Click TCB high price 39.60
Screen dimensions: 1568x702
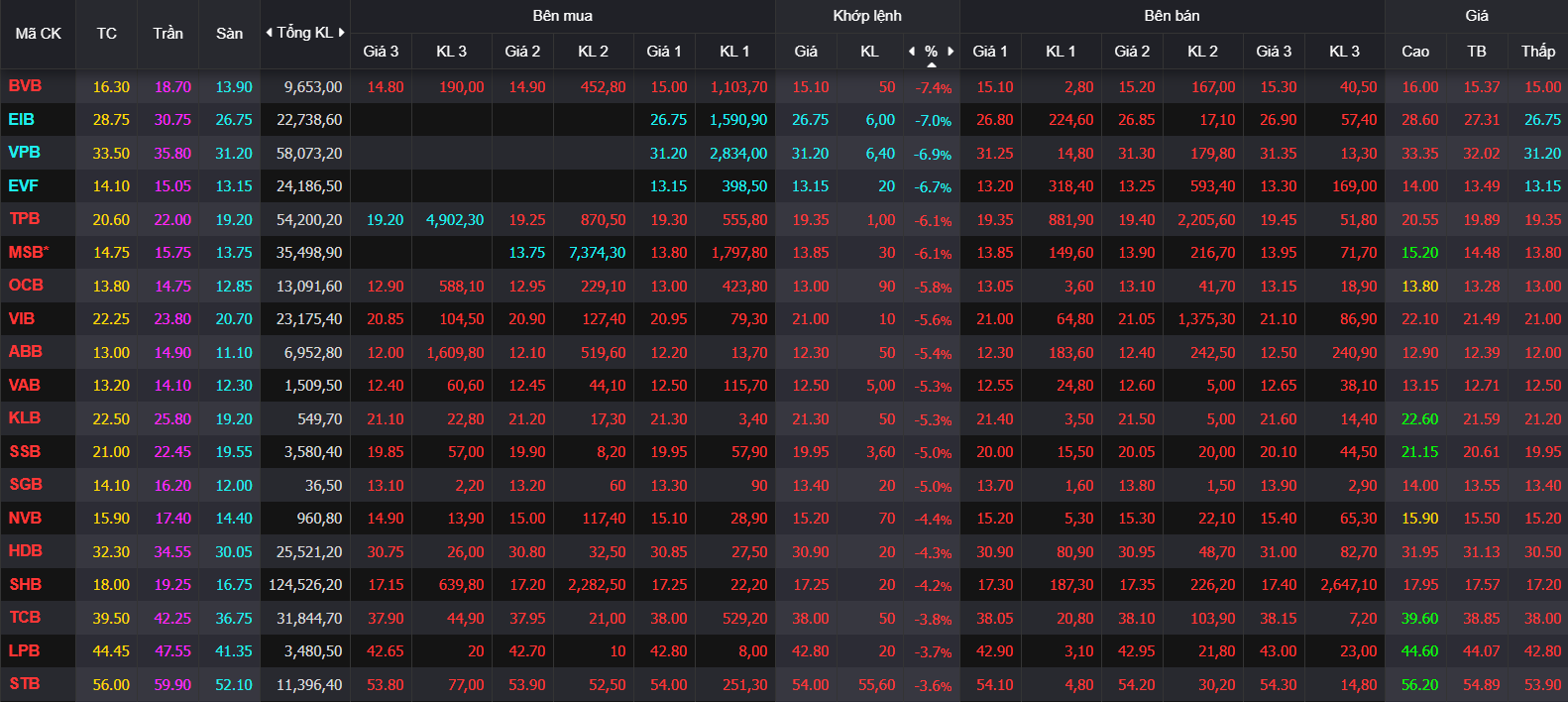pyautogui.click(x=1419, y=618)
